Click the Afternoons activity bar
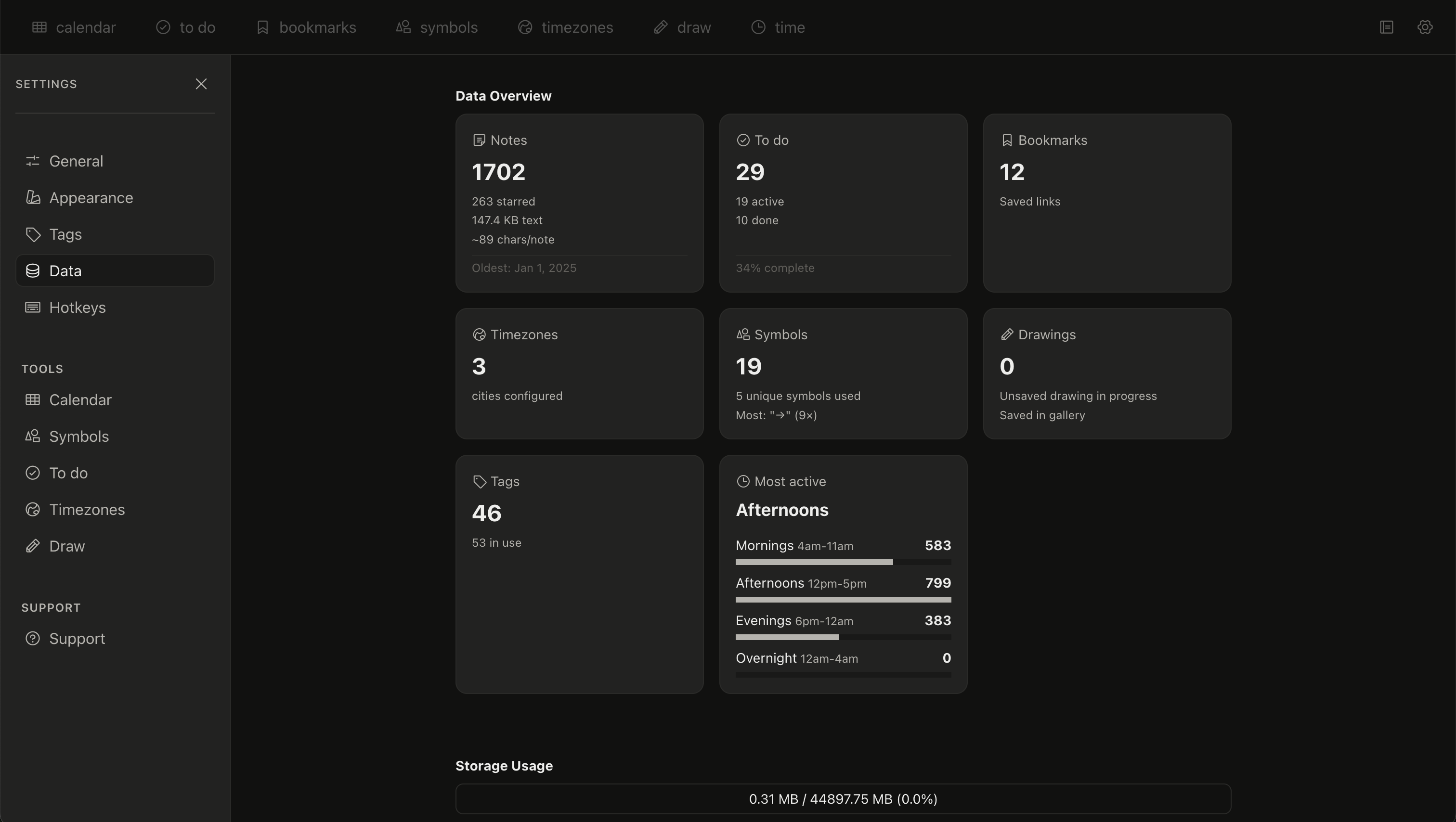Screen dimensions: 1456x822 [843, 599]
